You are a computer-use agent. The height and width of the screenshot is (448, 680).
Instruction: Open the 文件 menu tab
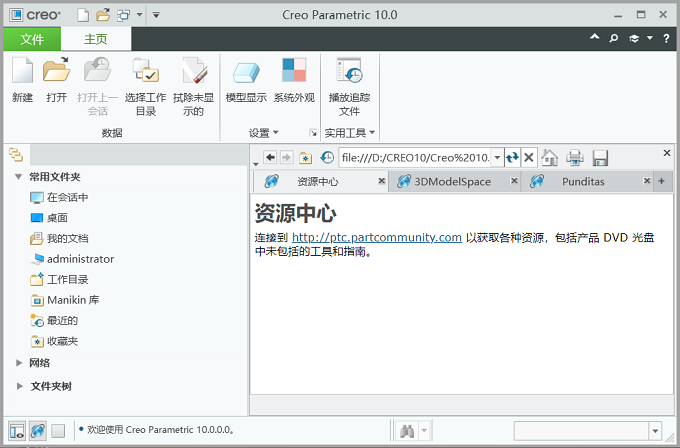point(31,39)
